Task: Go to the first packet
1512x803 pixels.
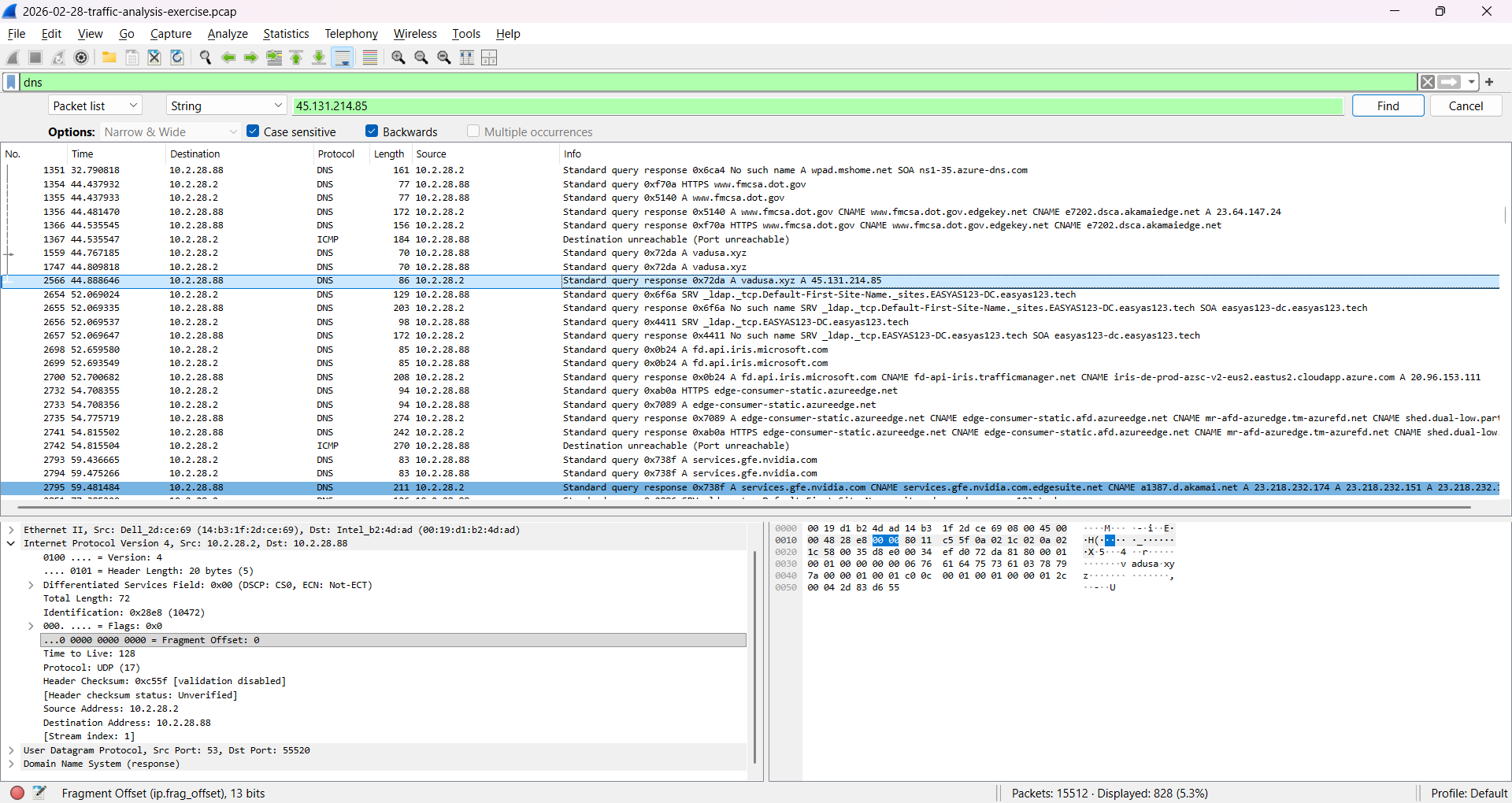Action: tap(297, 57)
